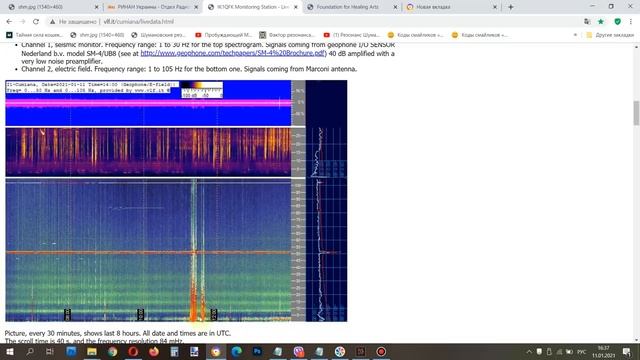
Task: Select the IK1QFK Monitoring Station tab
Action: pyautogui.click(x=252, y=7)
